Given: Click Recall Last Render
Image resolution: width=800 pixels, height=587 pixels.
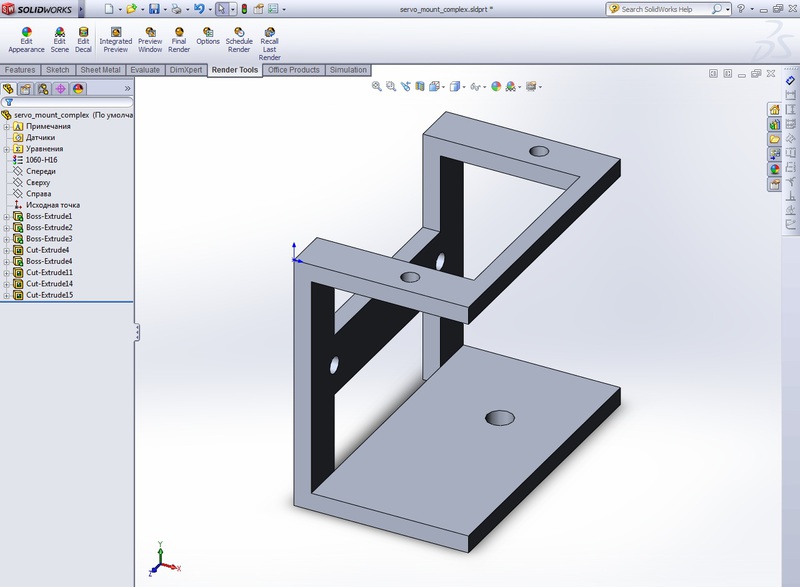Looking at the screenshot, I should [269, 44].
